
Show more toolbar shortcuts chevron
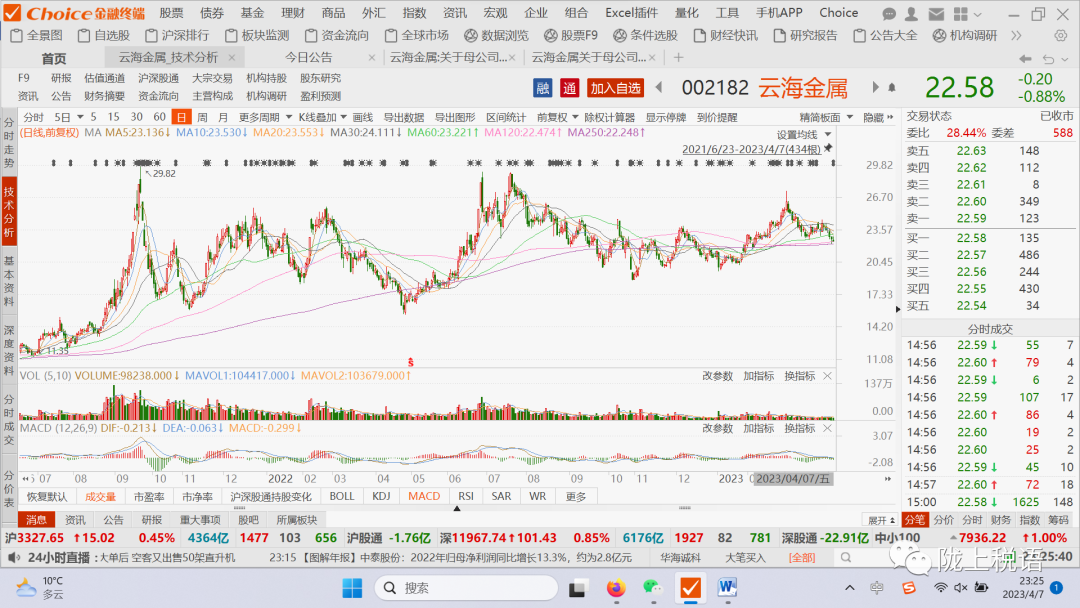tap(1016, 36)
